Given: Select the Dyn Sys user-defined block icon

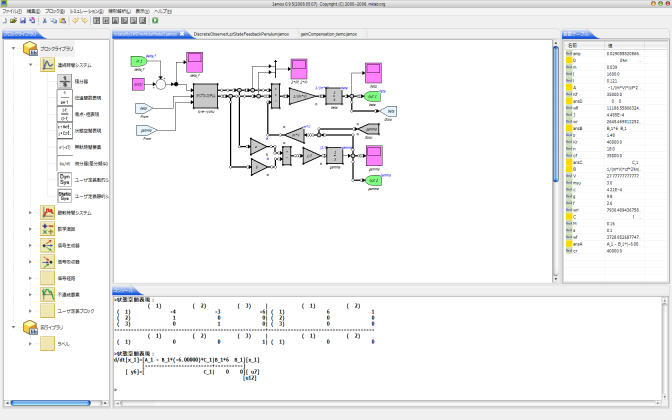Looking at the screenshot, I should point(67,181).
